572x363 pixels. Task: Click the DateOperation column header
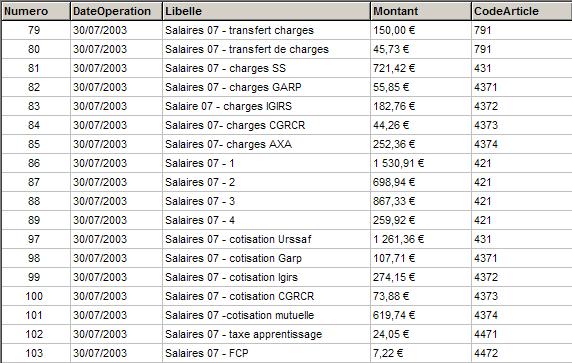(116, 11)
